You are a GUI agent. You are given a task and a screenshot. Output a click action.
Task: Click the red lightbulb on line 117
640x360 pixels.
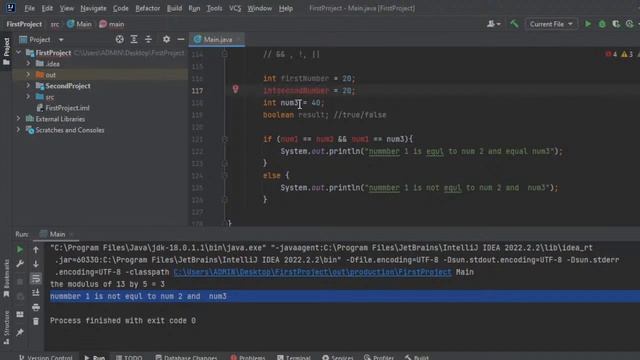coord(236,89)
